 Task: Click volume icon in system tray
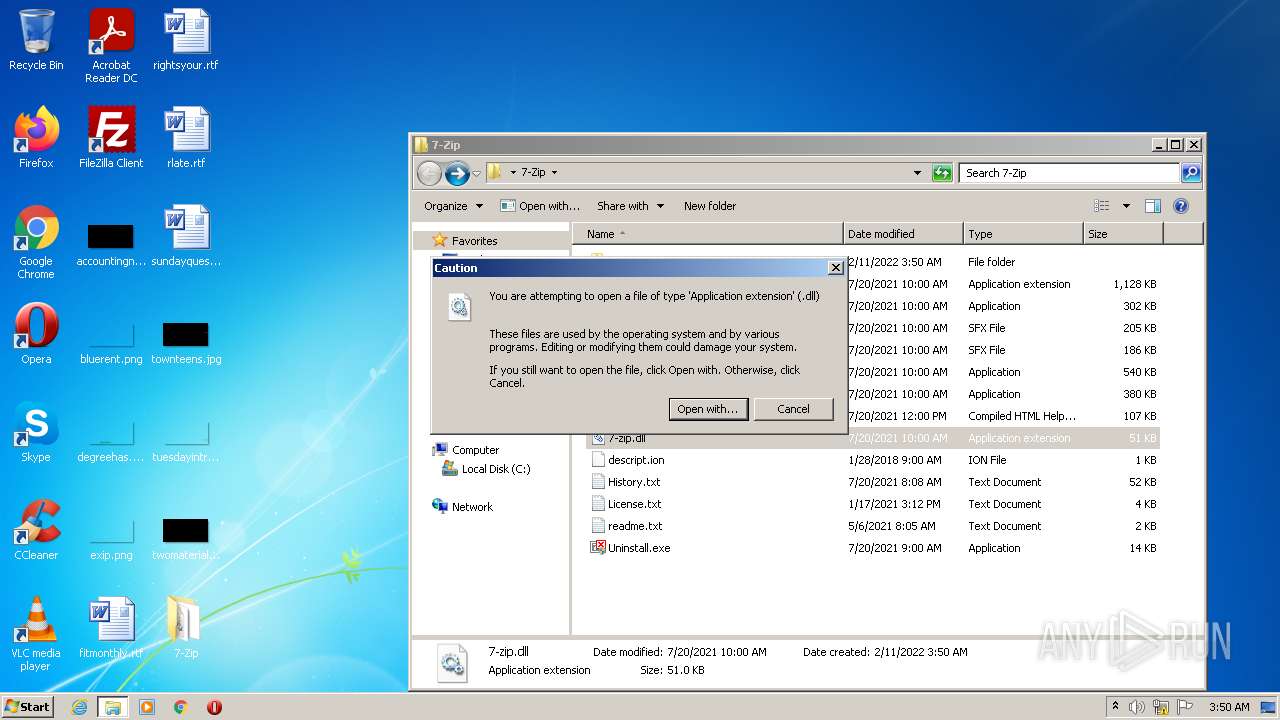(1137, 707)
